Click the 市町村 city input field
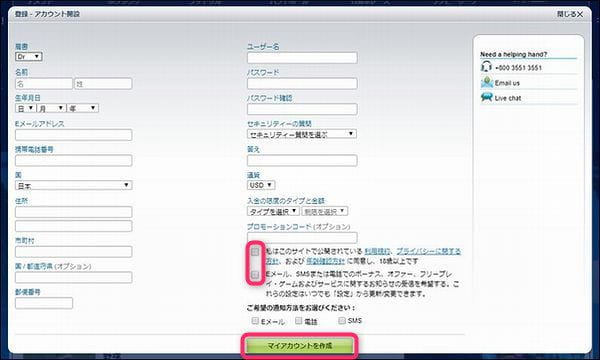 point(73,251)
